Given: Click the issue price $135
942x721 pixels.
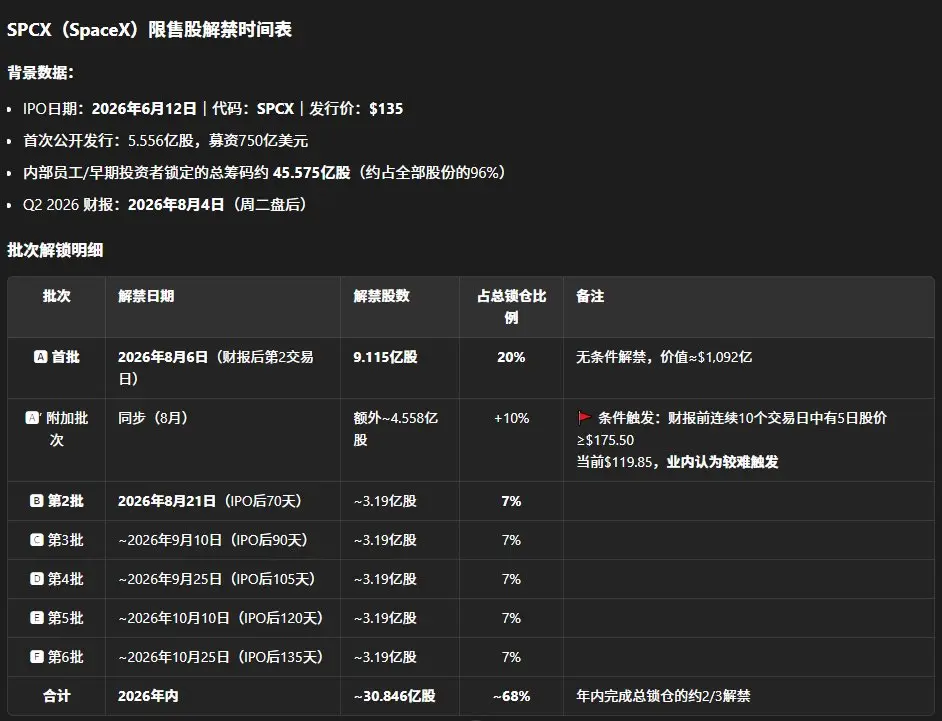Looking at the screenshot, I should tap(386, 109).
